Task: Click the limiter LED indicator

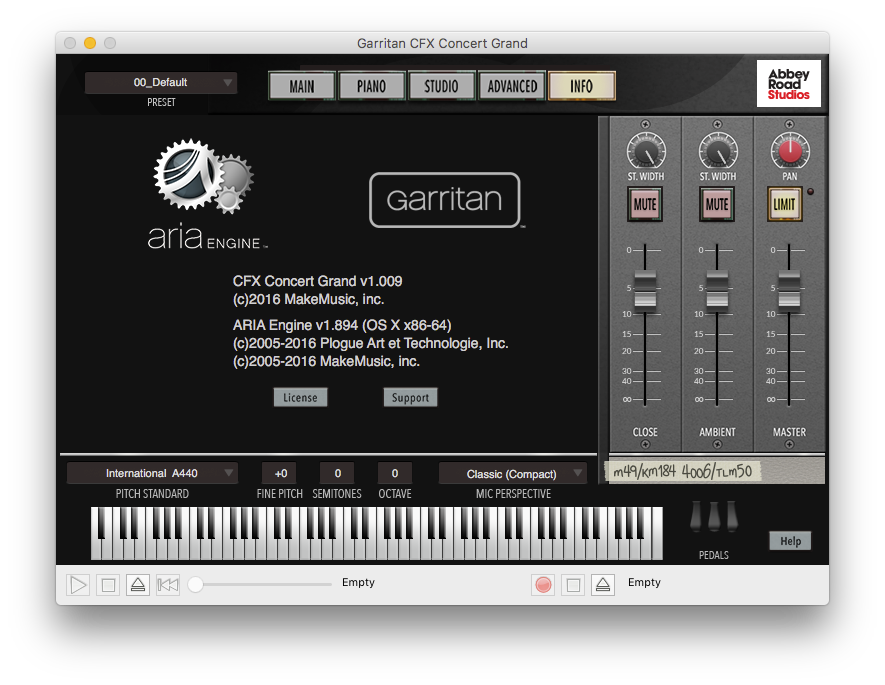Action: point(810,192)
